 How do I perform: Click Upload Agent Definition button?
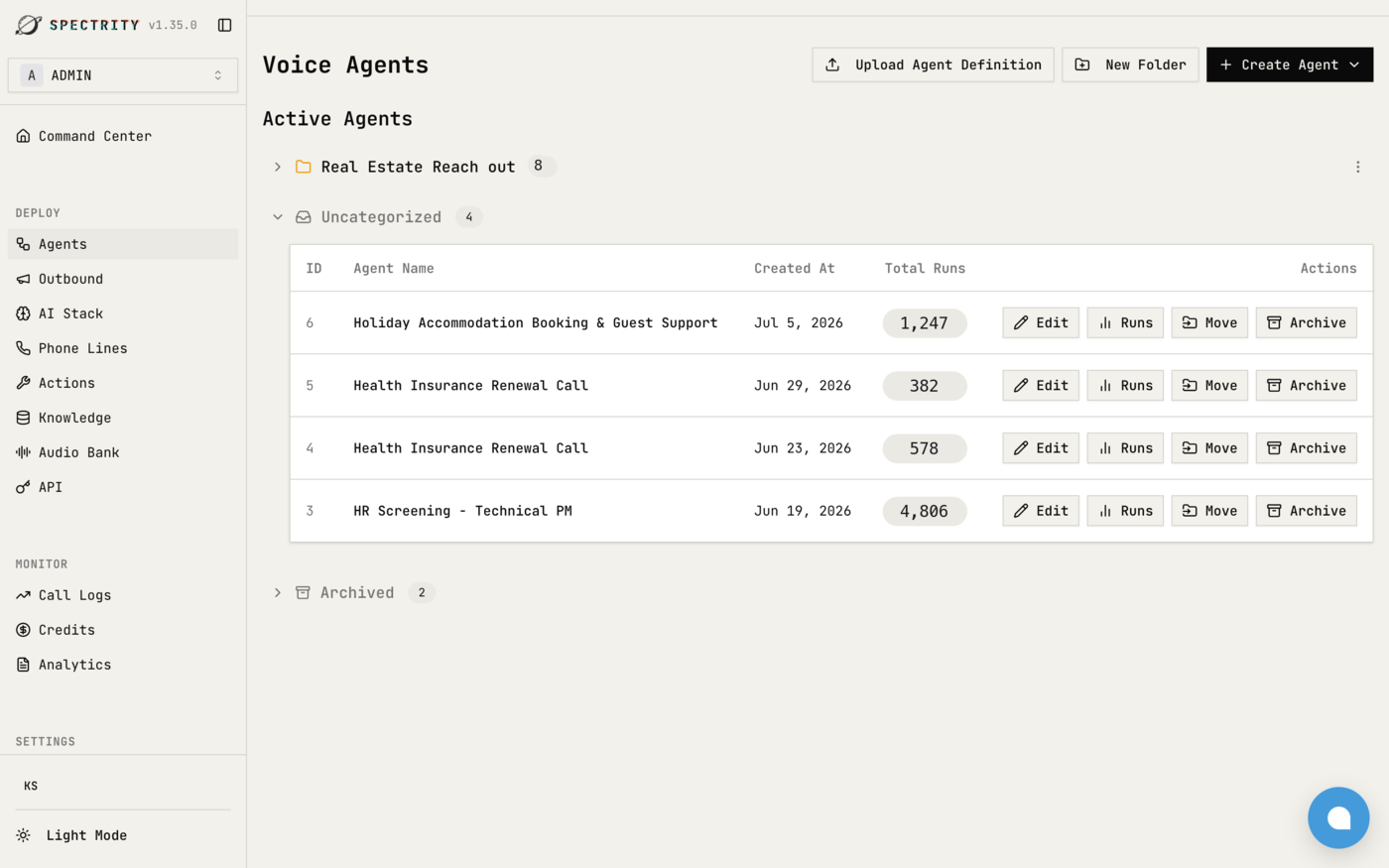(933, 64)
